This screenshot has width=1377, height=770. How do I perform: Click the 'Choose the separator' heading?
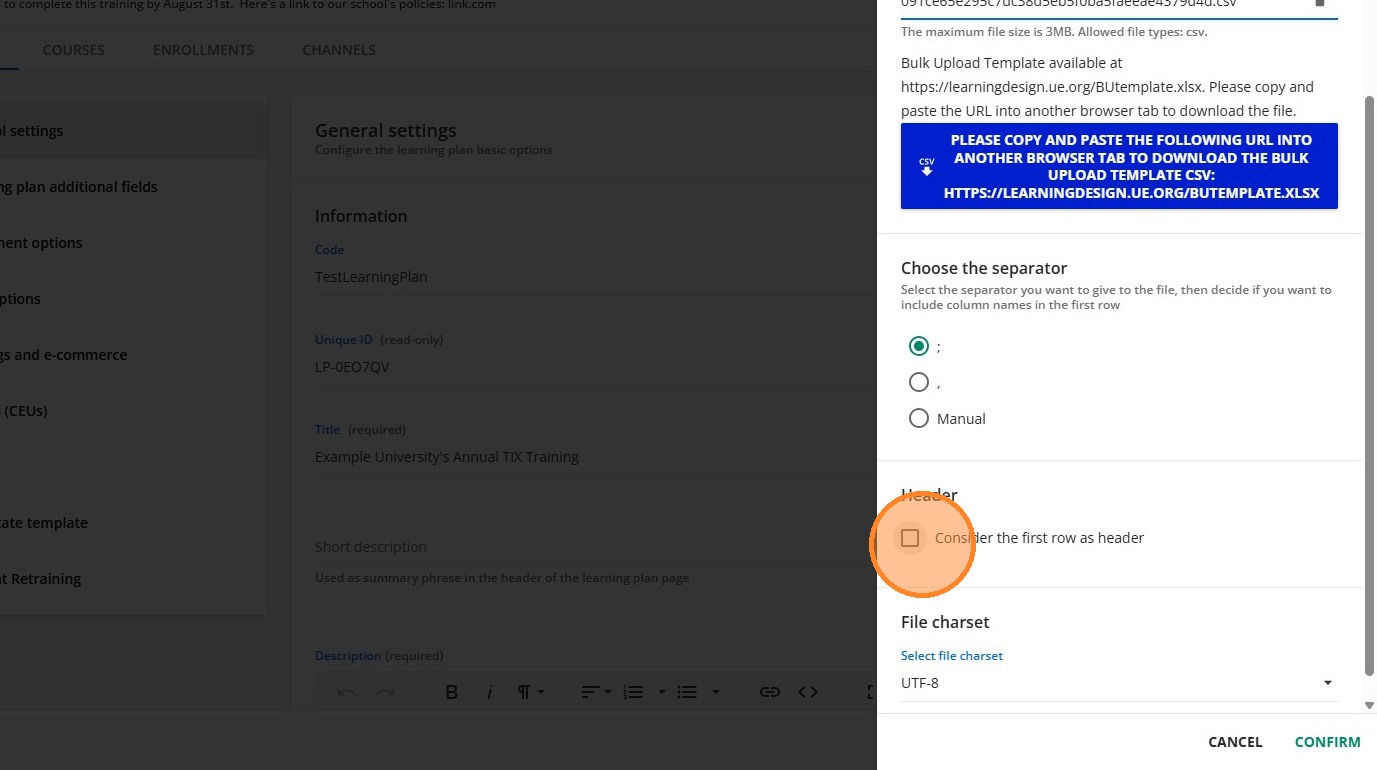click(984, 268)
